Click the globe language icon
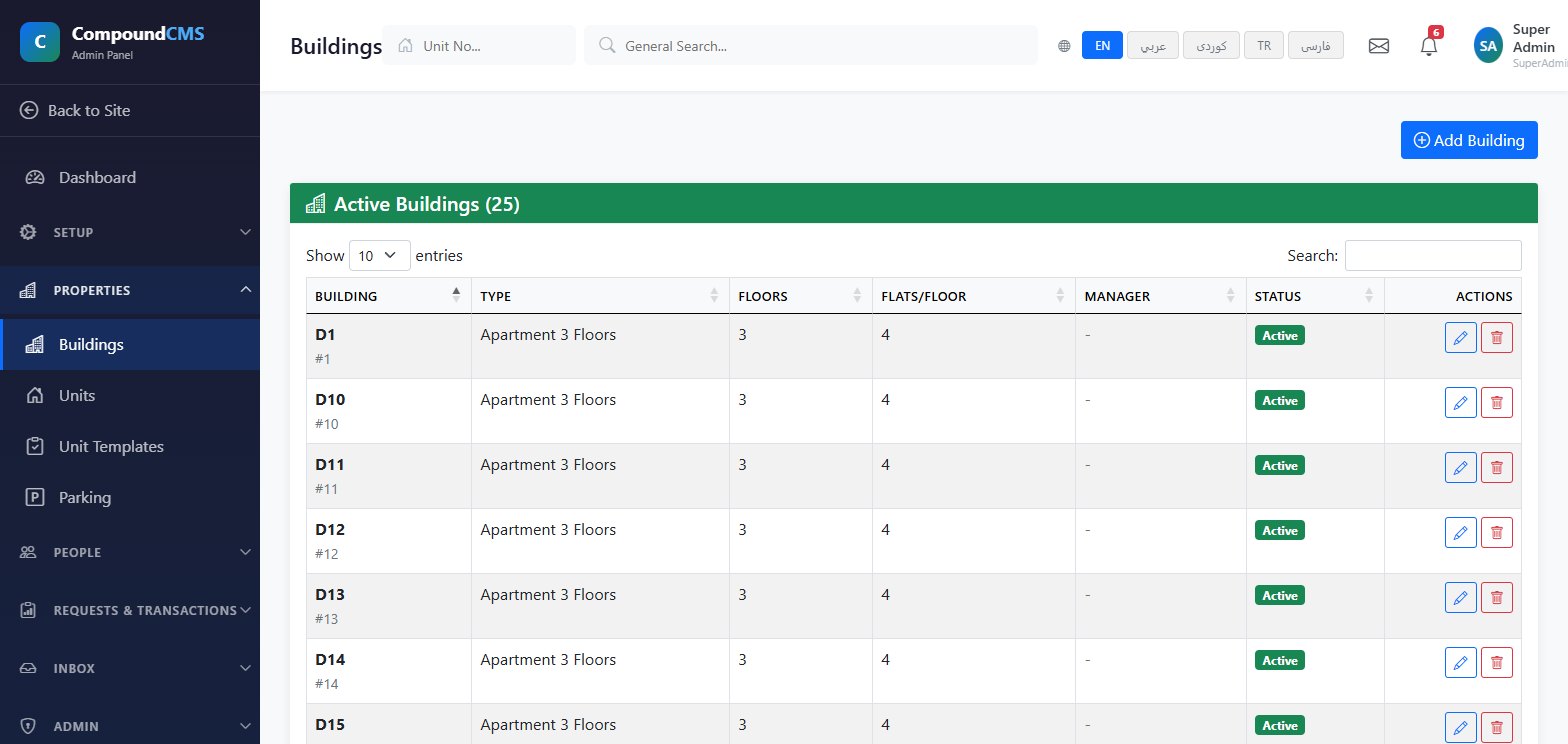This screenshot has height=744, width=1568. coord(1064,46)
